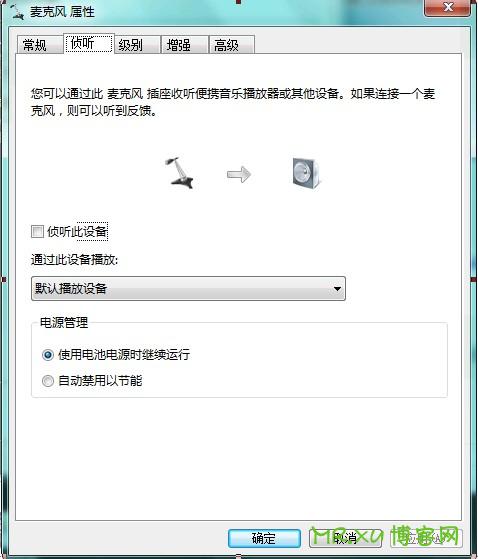The width and height of the screenshot is (478, 559).
Task: Click the dropdown arrow of playback device
Action: [337, 289]
